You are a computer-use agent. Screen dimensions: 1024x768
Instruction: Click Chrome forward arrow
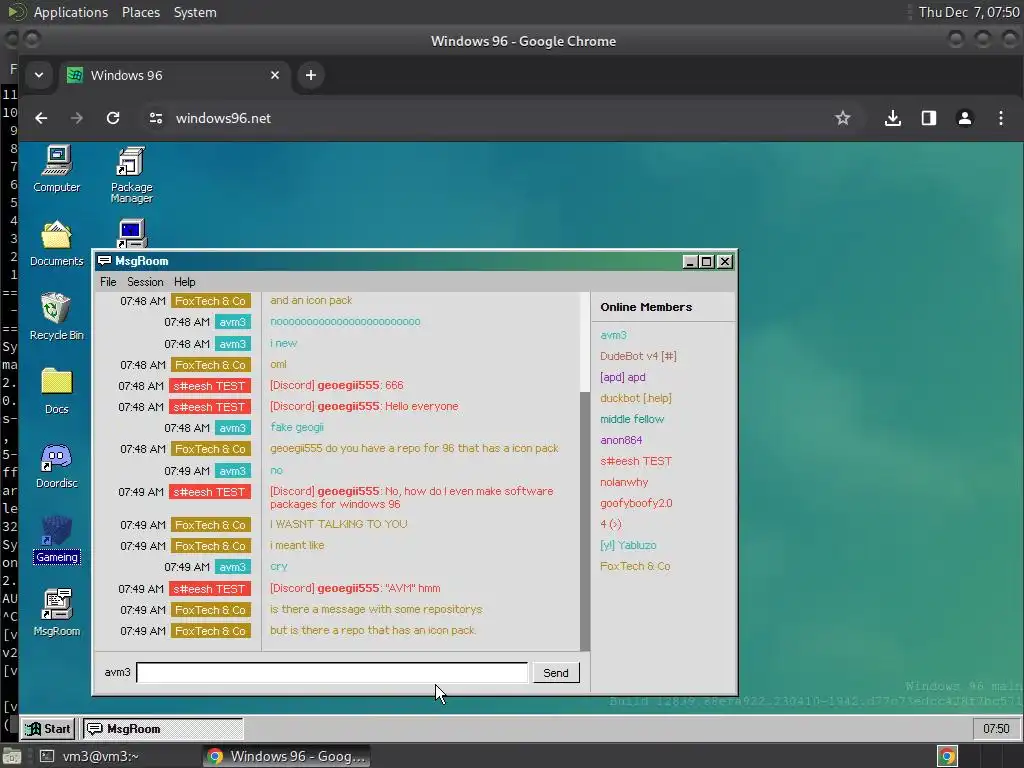click(77, 118)
